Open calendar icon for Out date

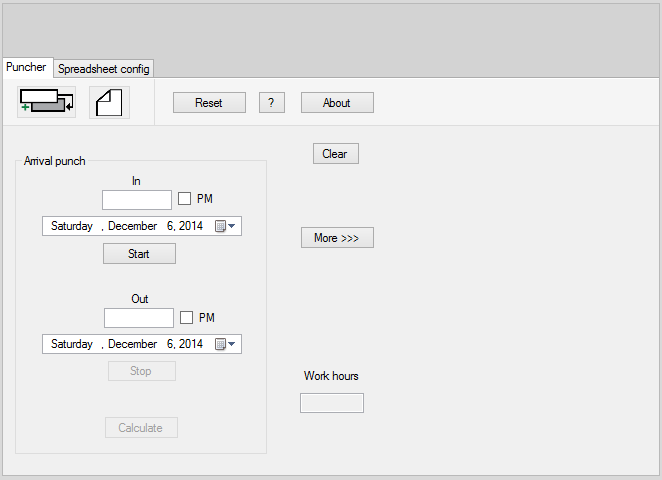tap(224, 344)
